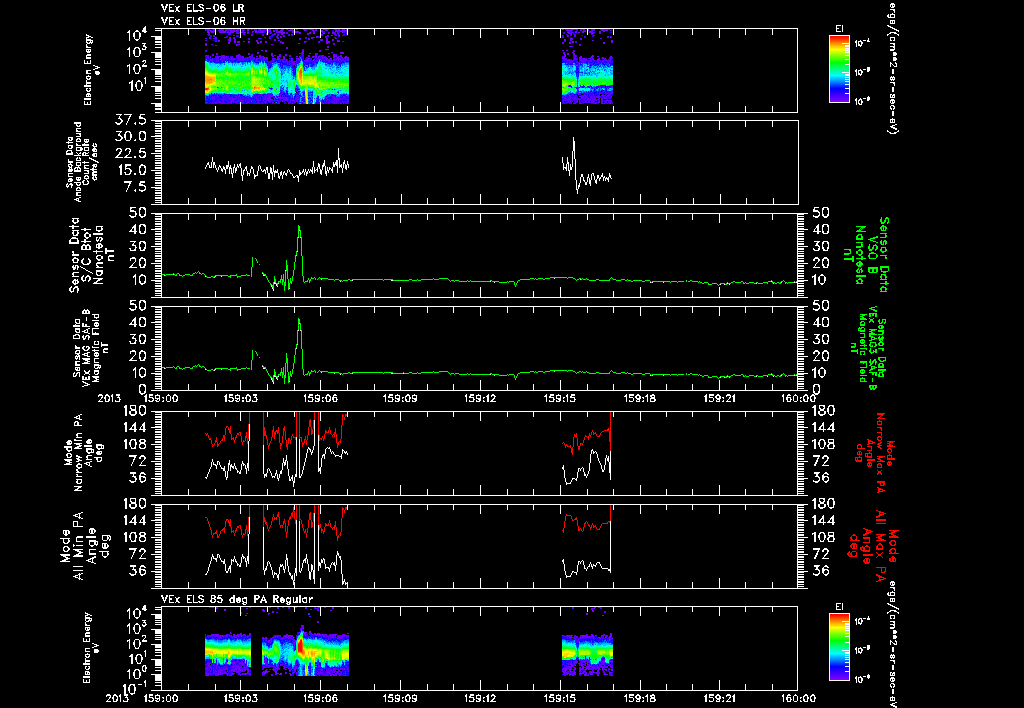Select the white "VEx MAG SAF-B Magnetic Field" axis label
This screenshot has height=708, width=1024.
click(x=91, y=347)
